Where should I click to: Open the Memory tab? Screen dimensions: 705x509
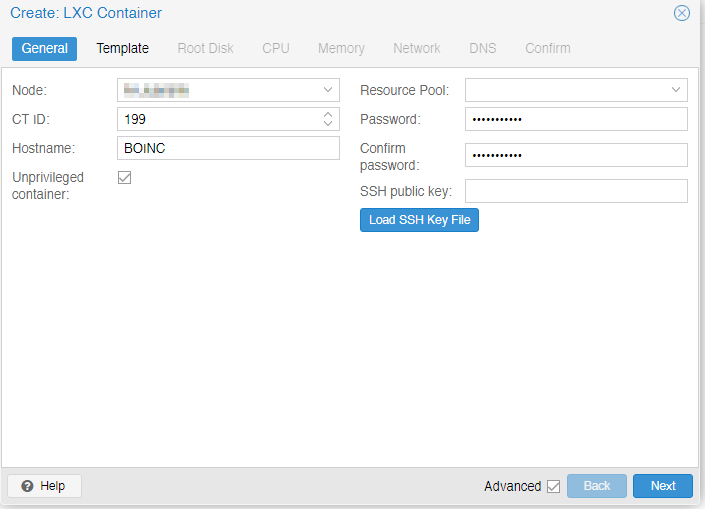341,49
